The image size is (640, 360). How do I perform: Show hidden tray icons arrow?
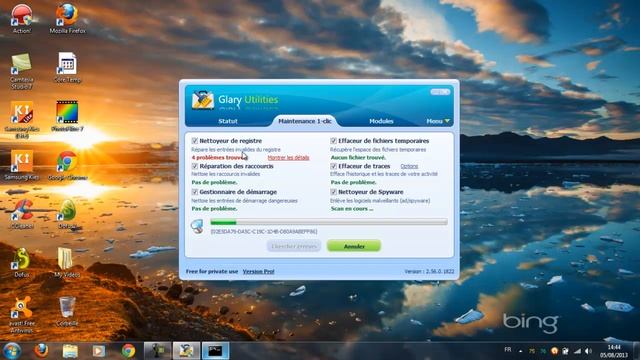tap(520, 351)
